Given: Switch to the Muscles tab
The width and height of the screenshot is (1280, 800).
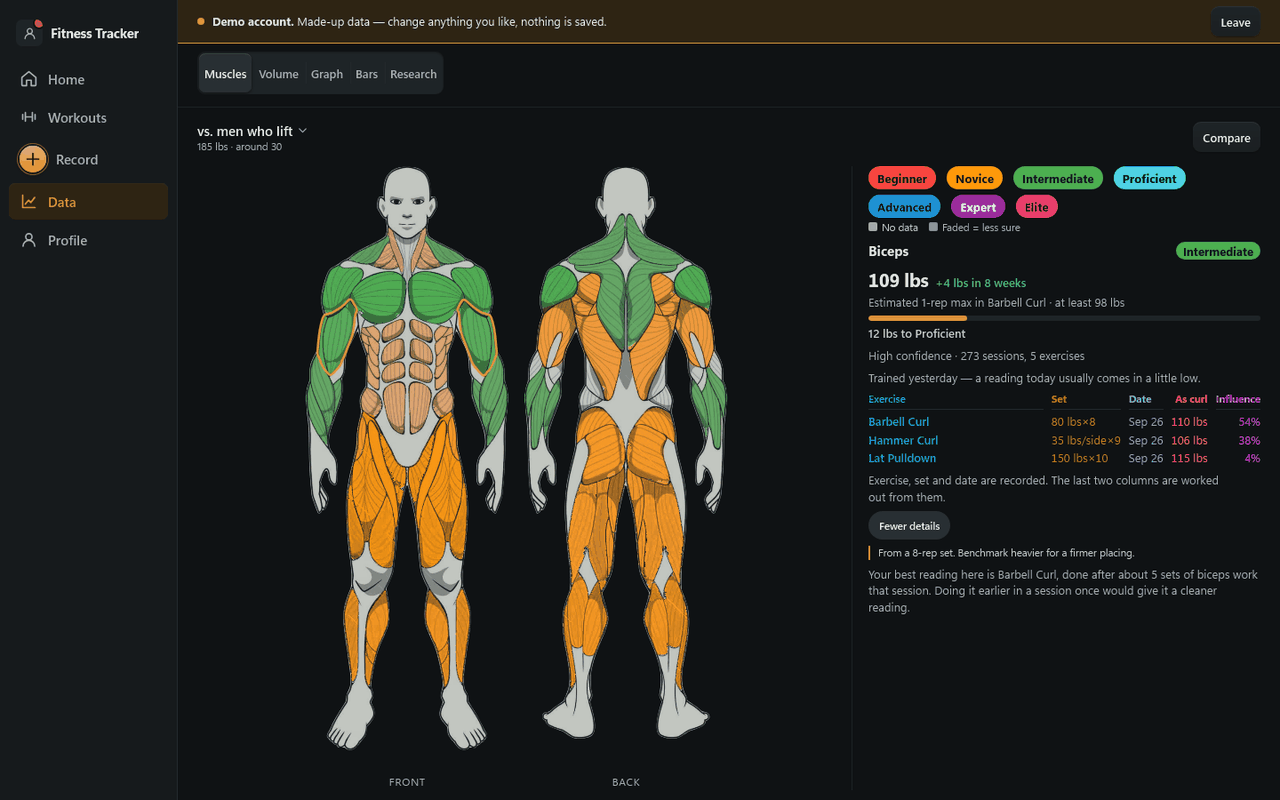Looking at the screenshot, I should click(225, 74).
